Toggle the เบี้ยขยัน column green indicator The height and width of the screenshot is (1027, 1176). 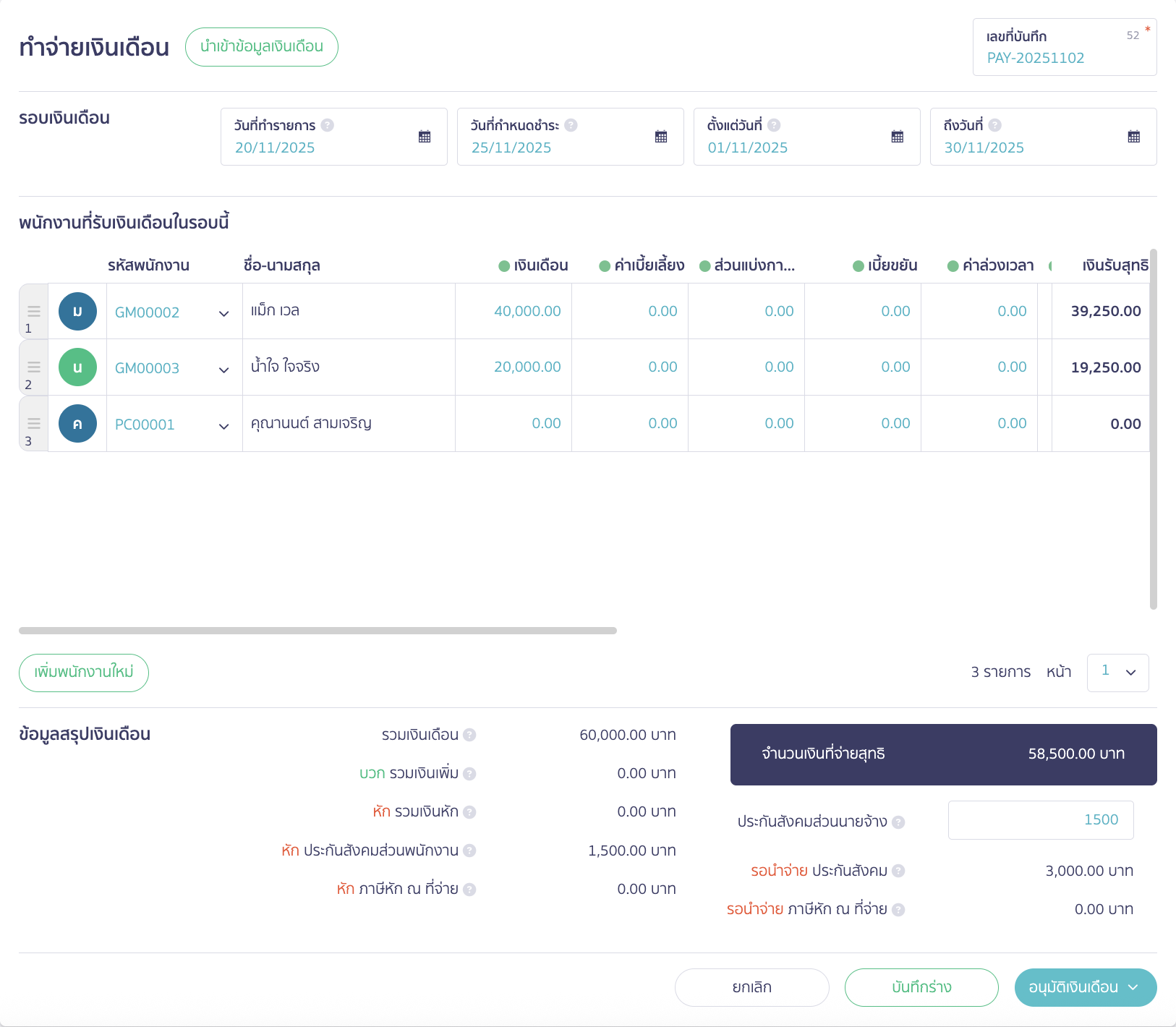coord(858,266)
